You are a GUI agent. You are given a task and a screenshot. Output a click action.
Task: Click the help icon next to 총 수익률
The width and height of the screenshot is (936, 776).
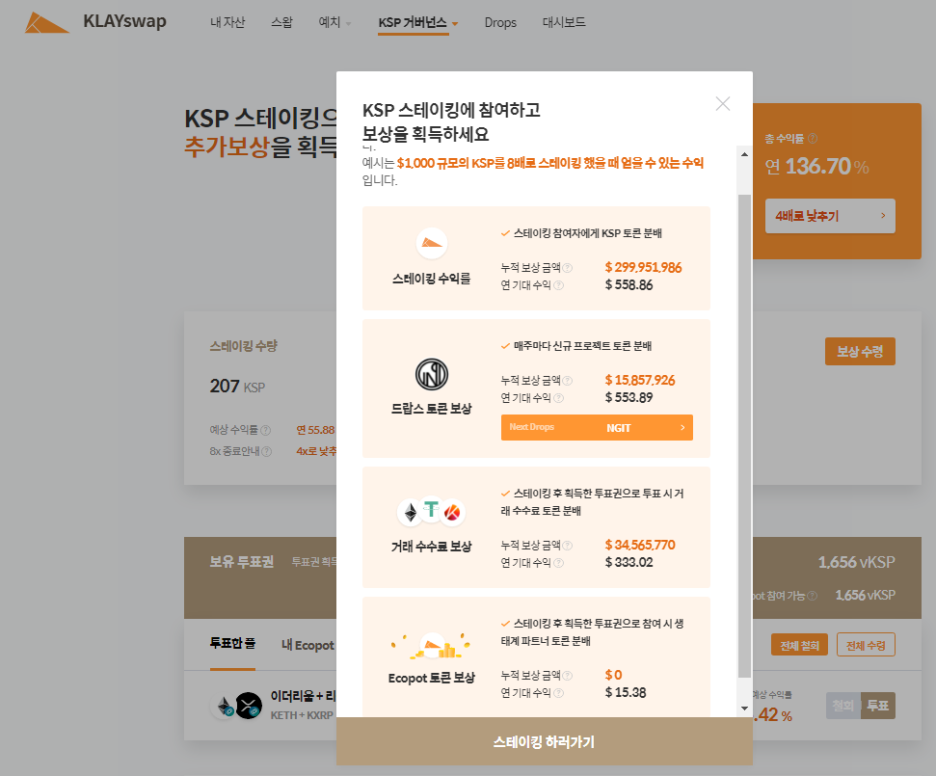[x=812, y=138]
